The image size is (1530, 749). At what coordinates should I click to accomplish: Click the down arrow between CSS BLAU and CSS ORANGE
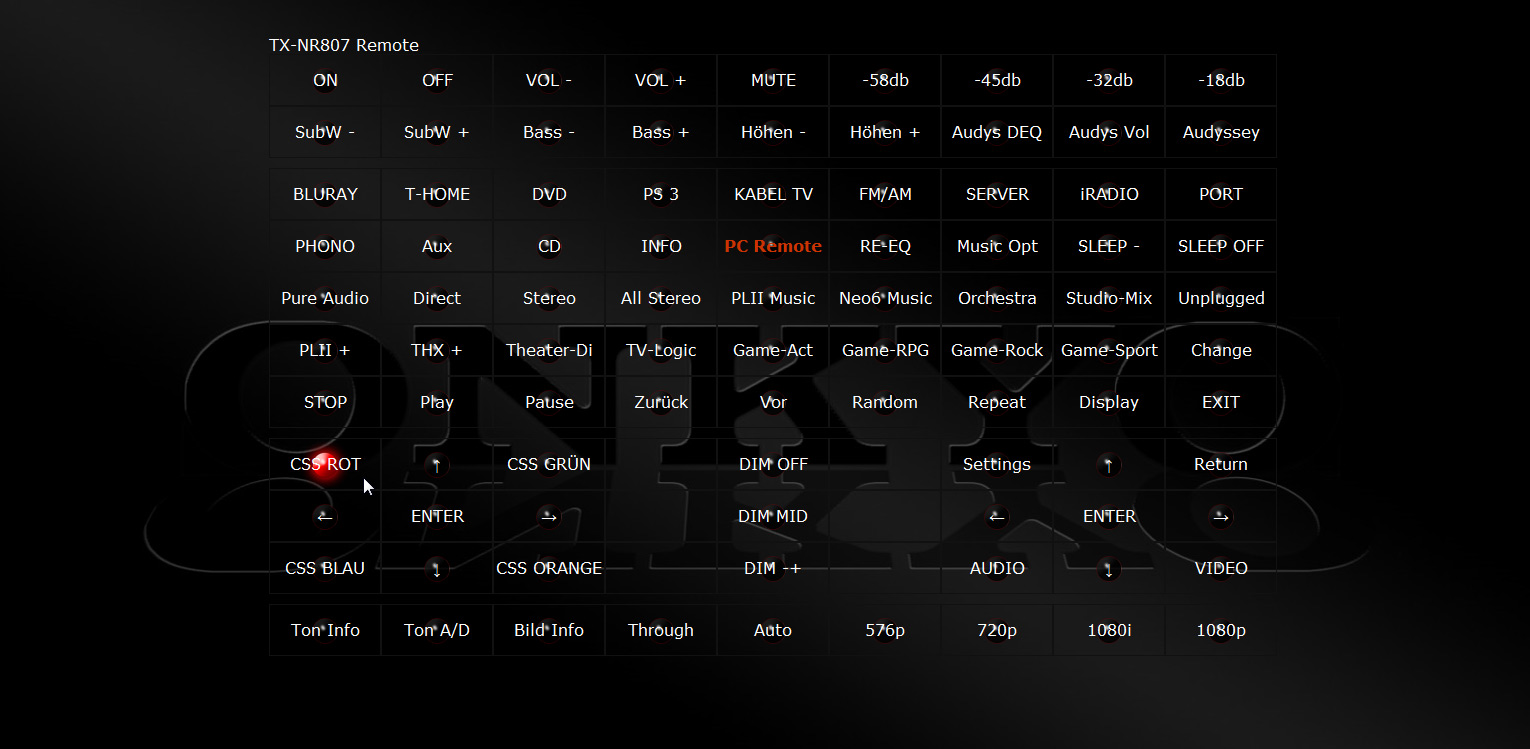[x=437, y=569]
